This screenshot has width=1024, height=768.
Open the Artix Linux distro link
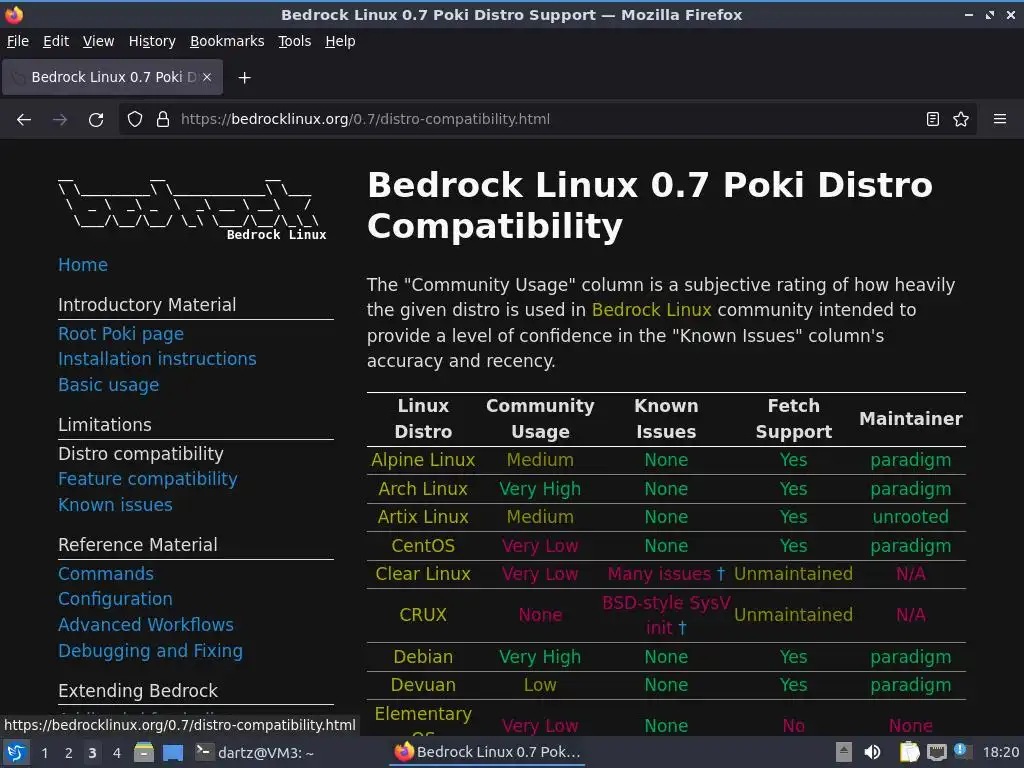423,517
